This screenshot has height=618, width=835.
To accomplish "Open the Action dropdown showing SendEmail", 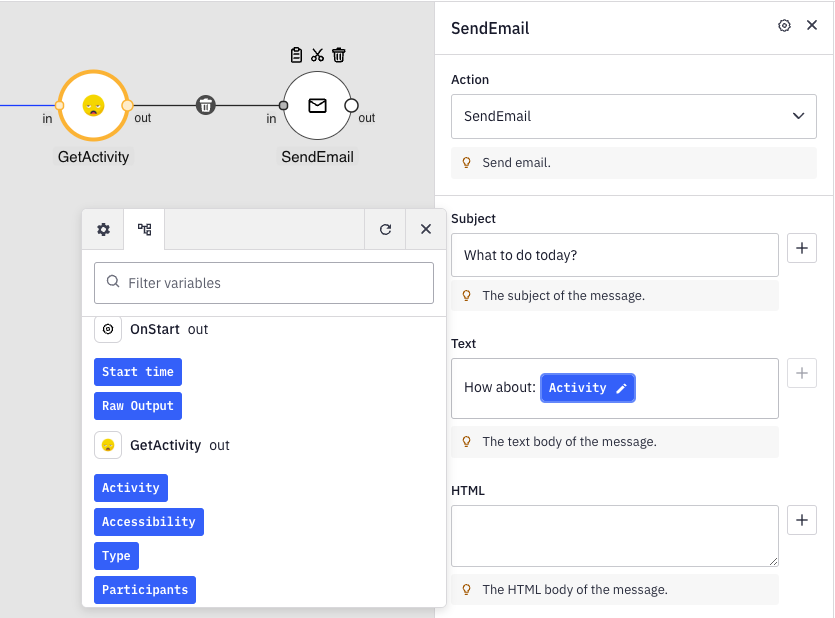I will point(634,116).
